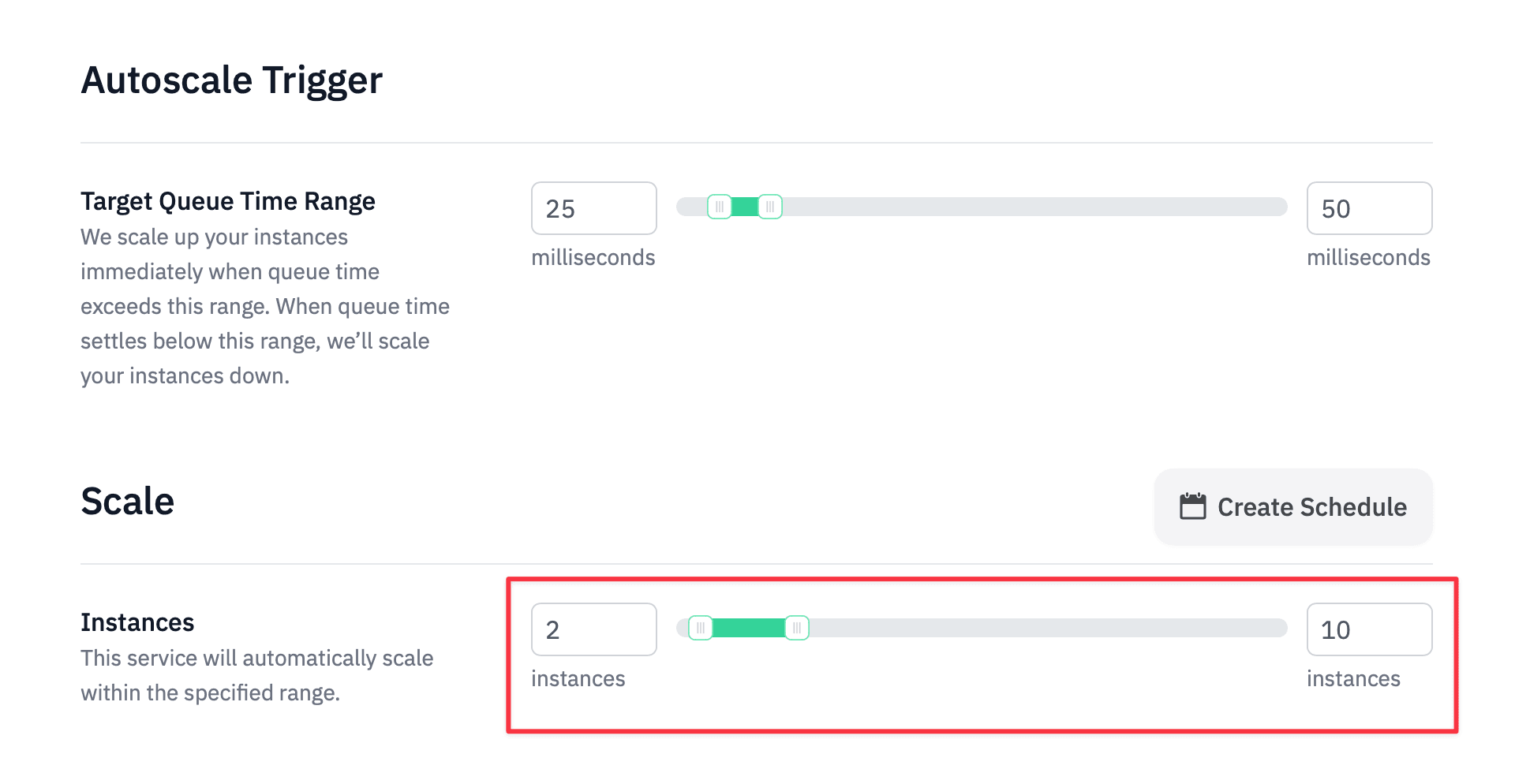Click the Scale section heading

127,500
